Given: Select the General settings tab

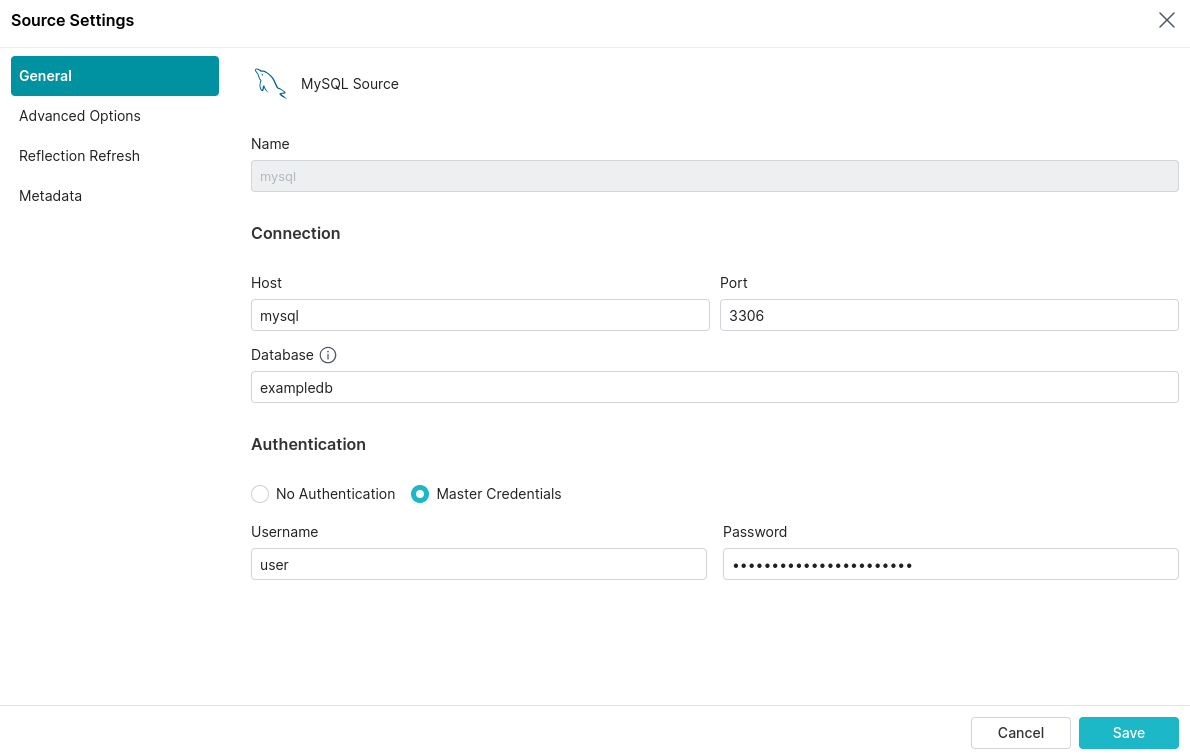Looking at the screenshot, I should (x=46, y=75).
